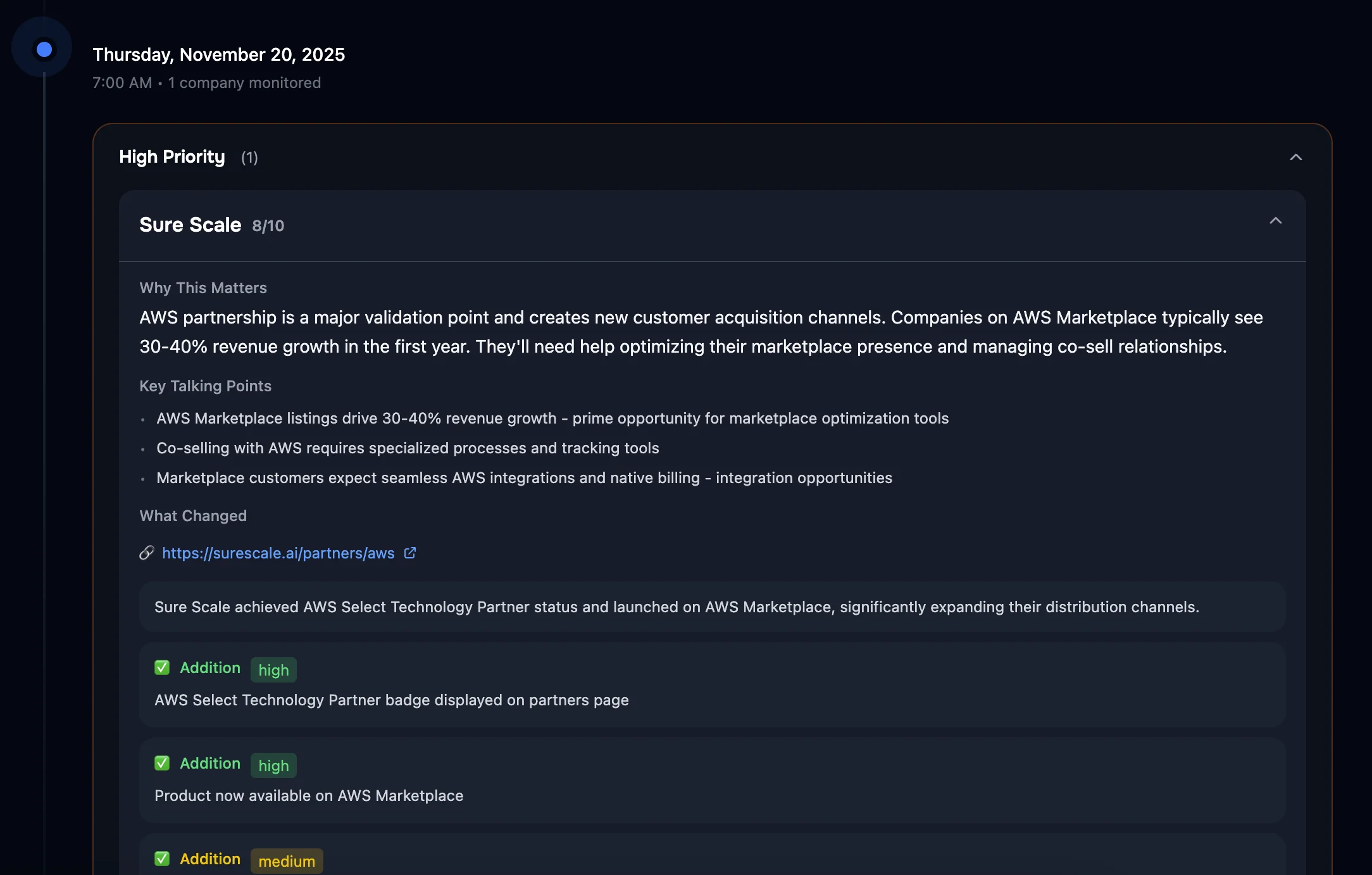Toggle the checkbox on the AWS Select badge addition
The width and height of the screenshot is (1372, 875).
[x=162, y=667]
